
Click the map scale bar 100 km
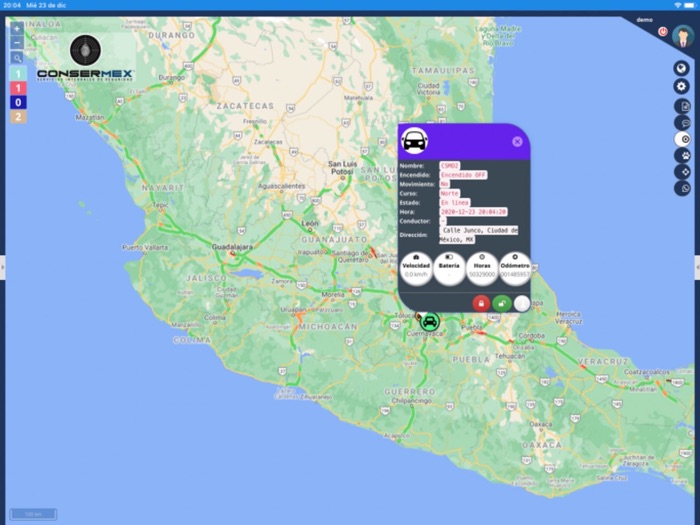coord(33,514)
